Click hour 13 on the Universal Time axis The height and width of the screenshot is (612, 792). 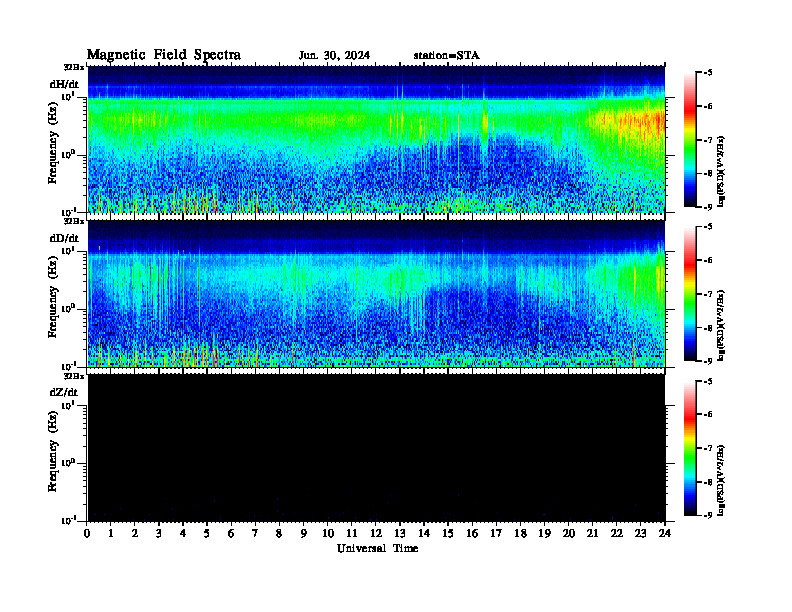click(x=400, y=534)
